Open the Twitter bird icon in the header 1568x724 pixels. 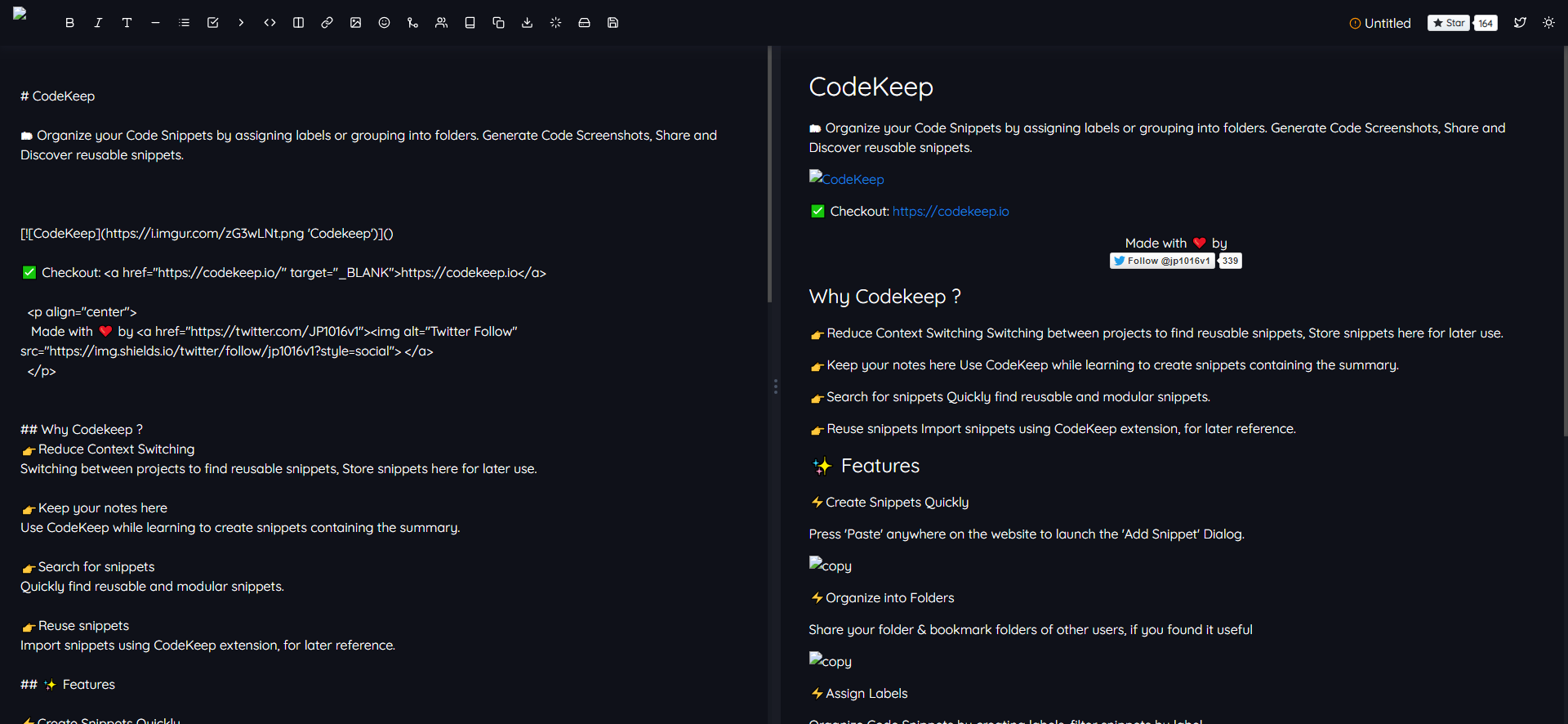pos(1520,23)
